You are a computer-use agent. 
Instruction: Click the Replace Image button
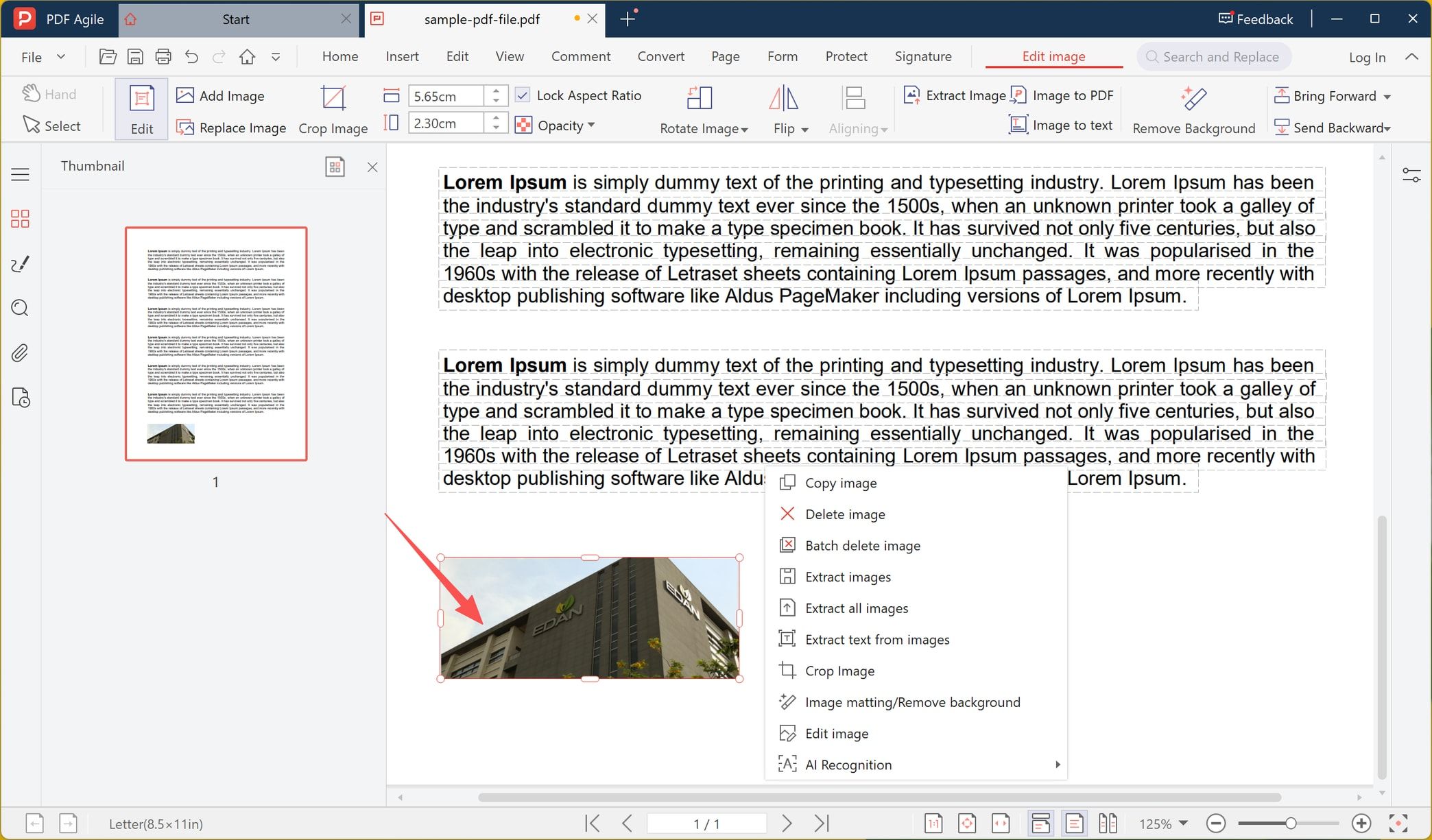231,128
